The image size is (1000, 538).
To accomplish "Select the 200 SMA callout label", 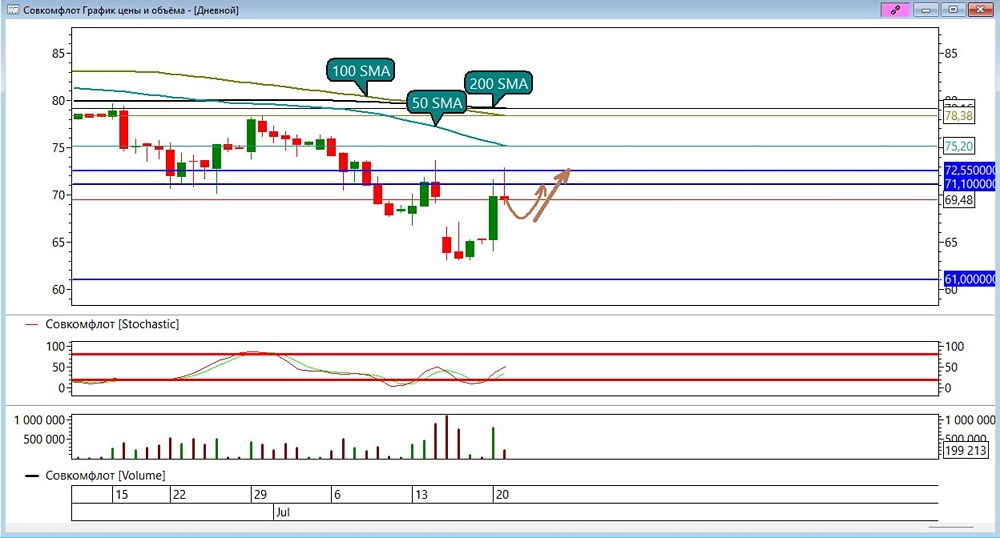I will pyautogui.click(x=498, y=84).
